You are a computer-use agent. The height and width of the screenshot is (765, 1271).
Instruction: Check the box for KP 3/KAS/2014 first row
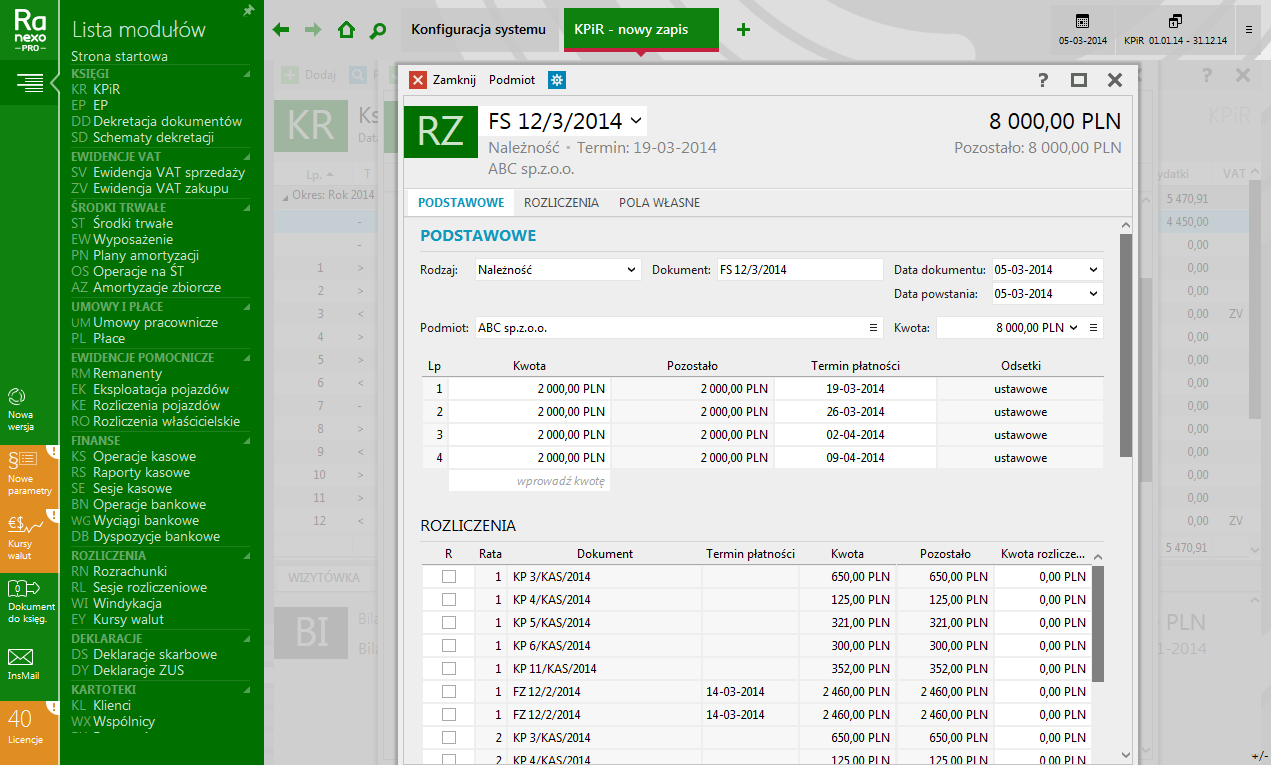click(x=449, y=577)
